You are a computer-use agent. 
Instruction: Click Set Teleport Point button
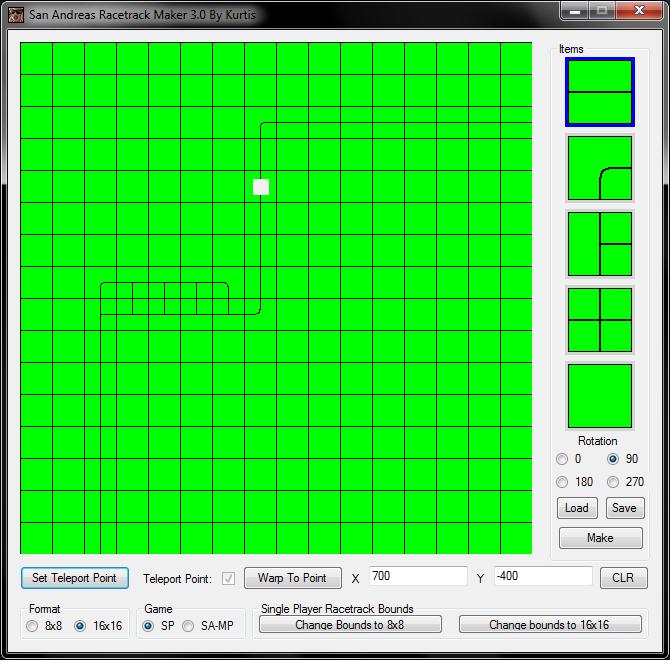click(x=74, y=578)
